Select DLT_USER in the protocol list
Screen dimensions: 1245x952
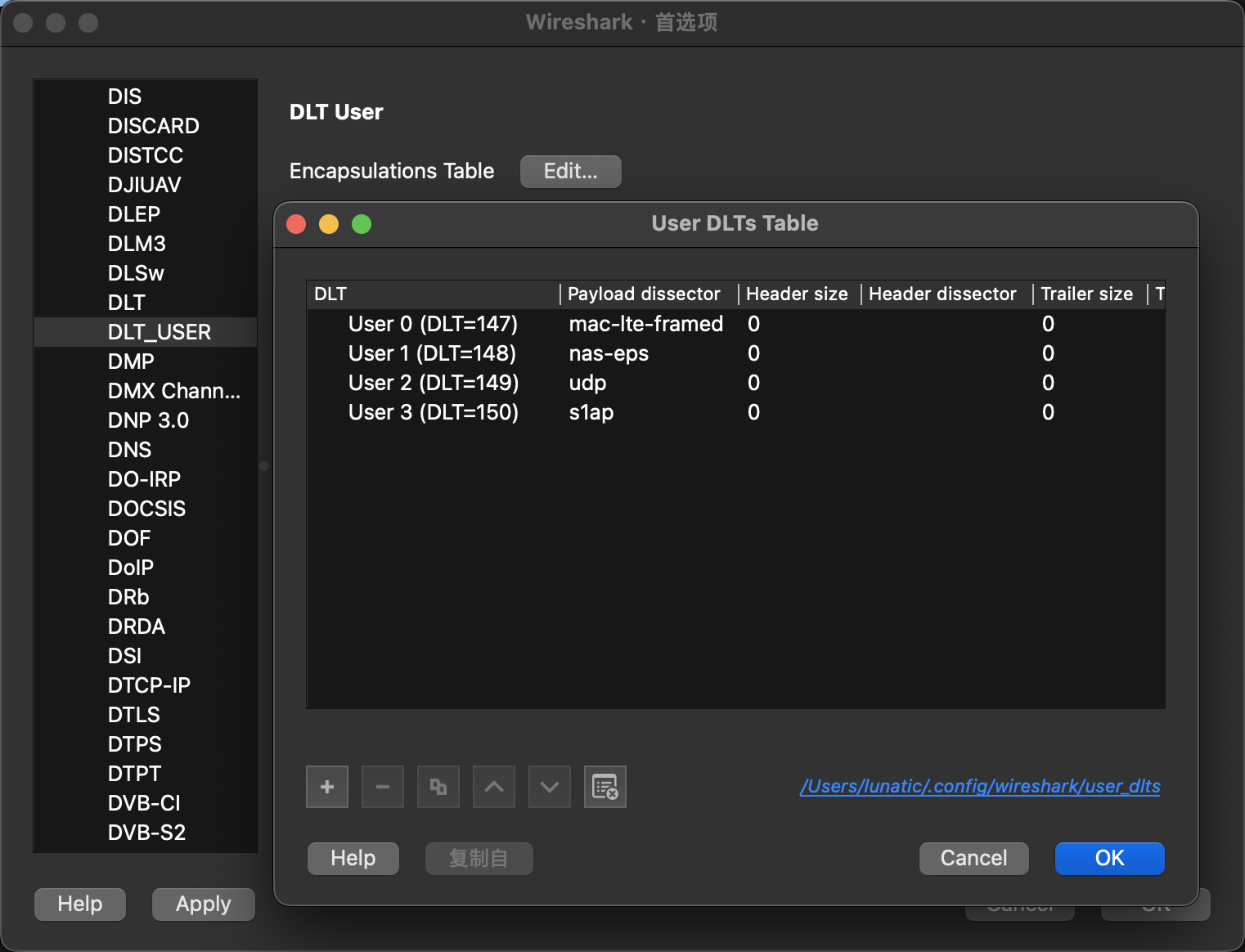(146, 332)
